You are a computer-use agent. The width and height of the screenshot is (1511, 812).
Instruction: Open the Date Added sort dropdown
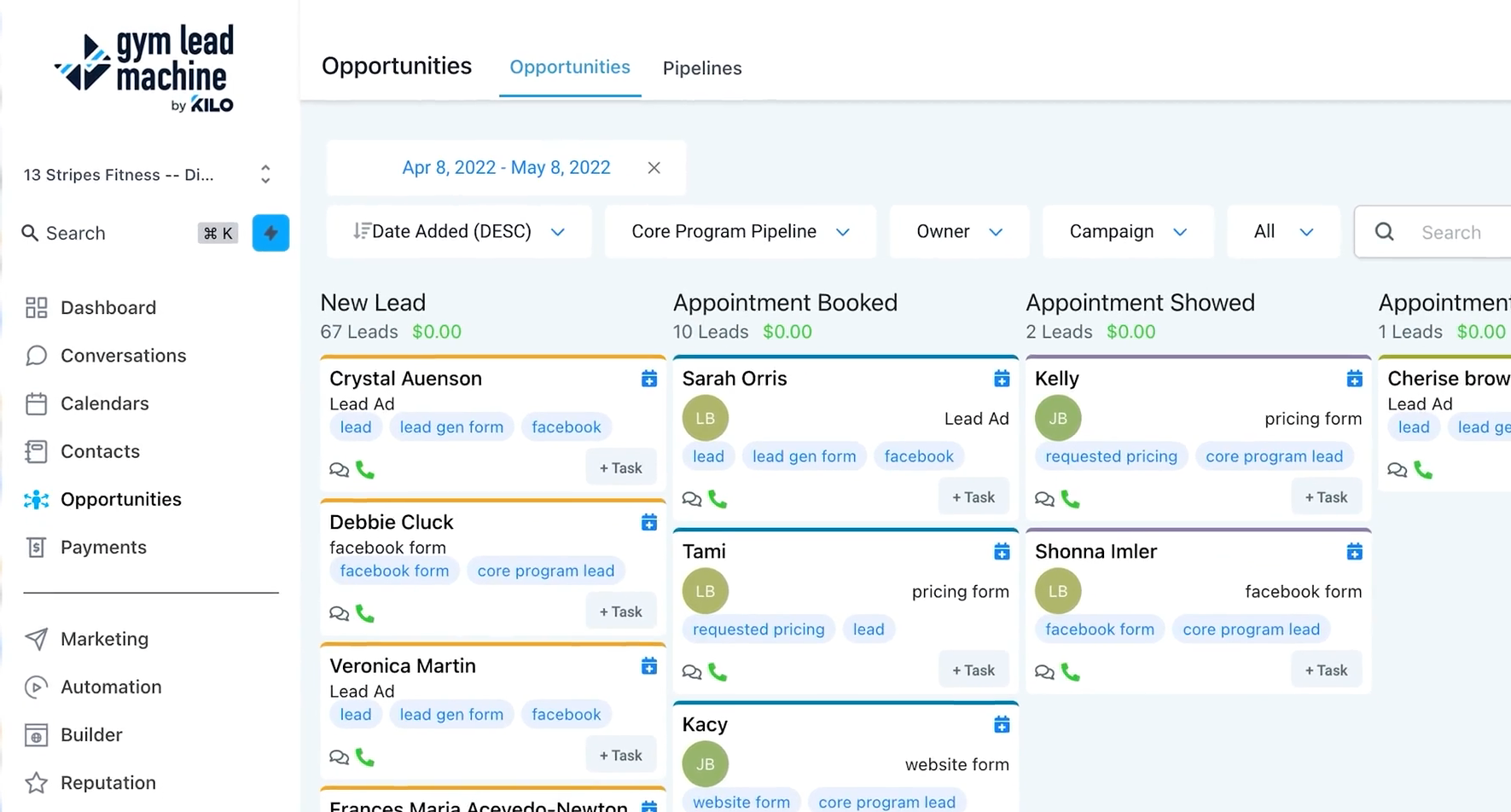click(458, 231)
